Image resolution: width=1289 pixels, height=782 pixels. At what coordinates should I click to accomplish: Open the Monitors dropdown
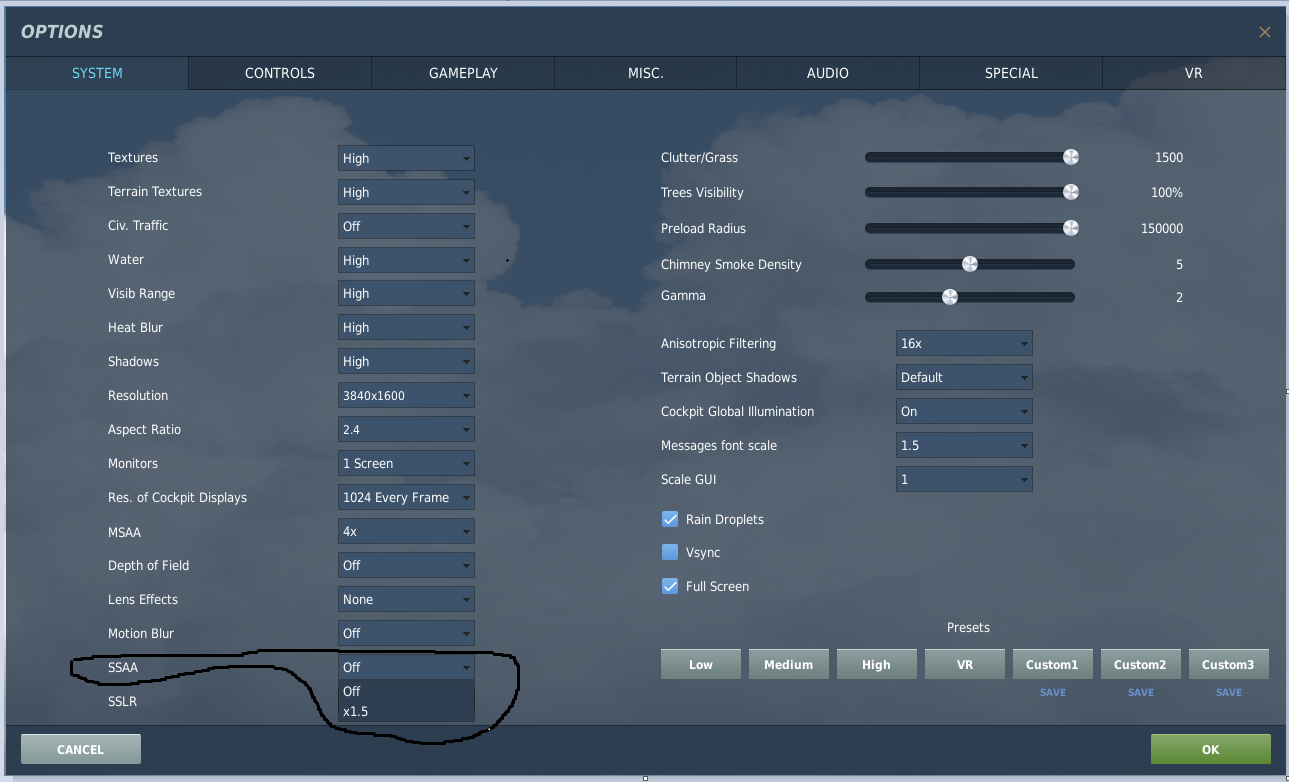(x=406, y=464)
